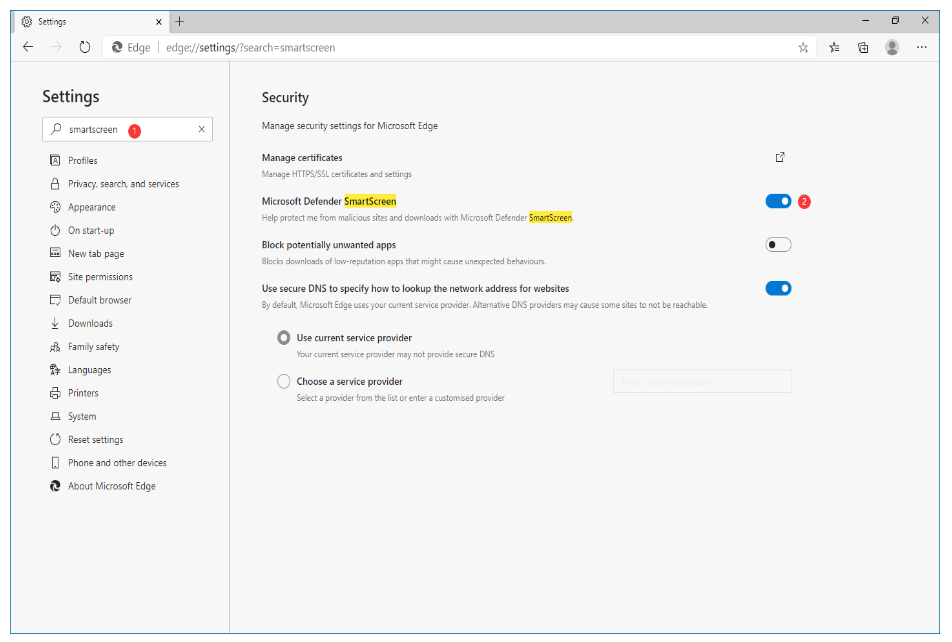Click the Printers icon

click(55, 393)
